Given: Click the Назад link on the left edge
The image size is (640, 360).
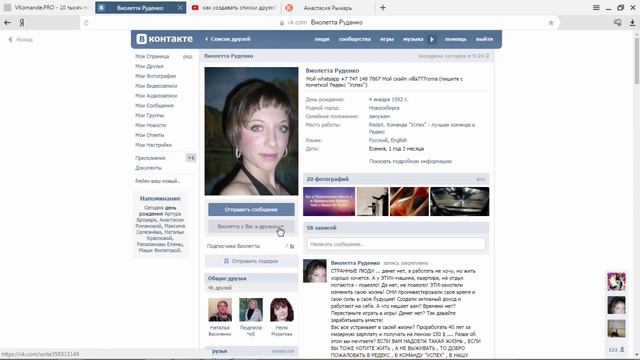Looking at the screenshot, I should click(x=20, y=40).
